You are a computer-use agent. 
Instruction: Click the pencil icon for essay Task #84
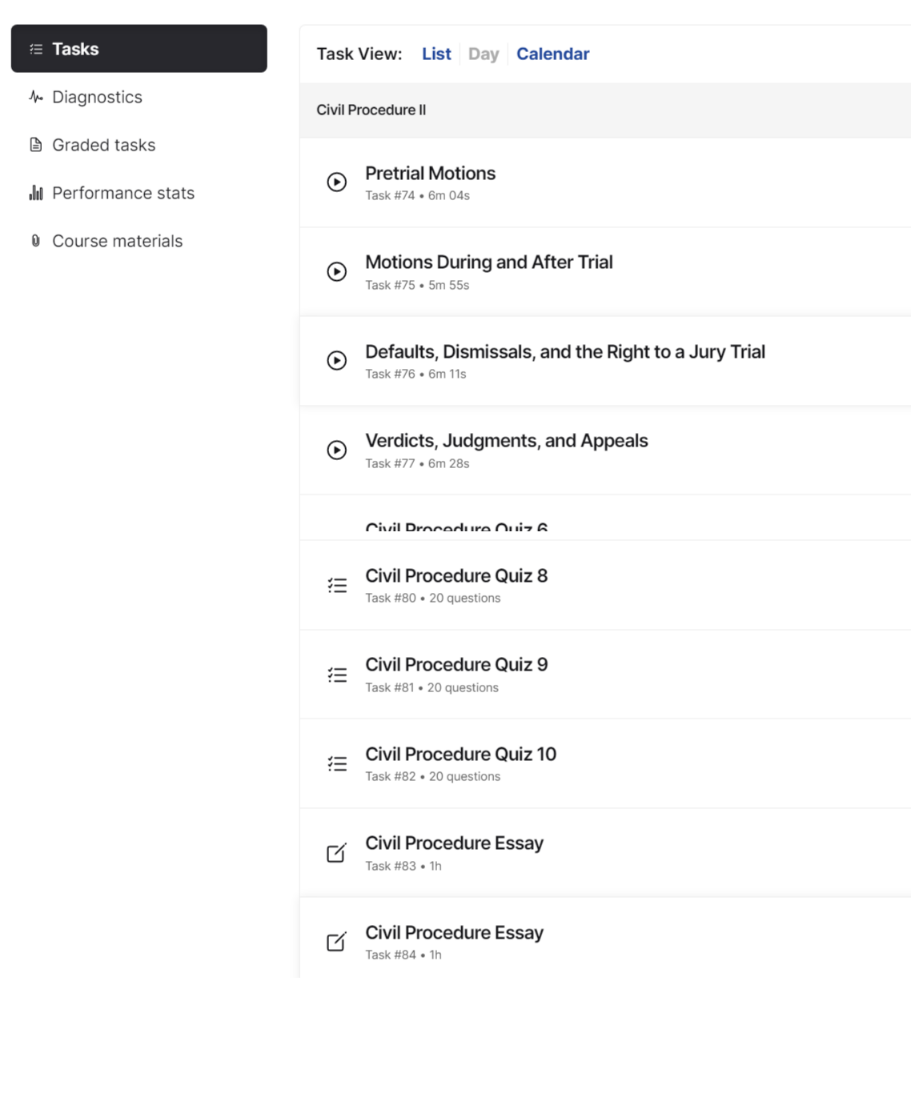pos(337,942)
